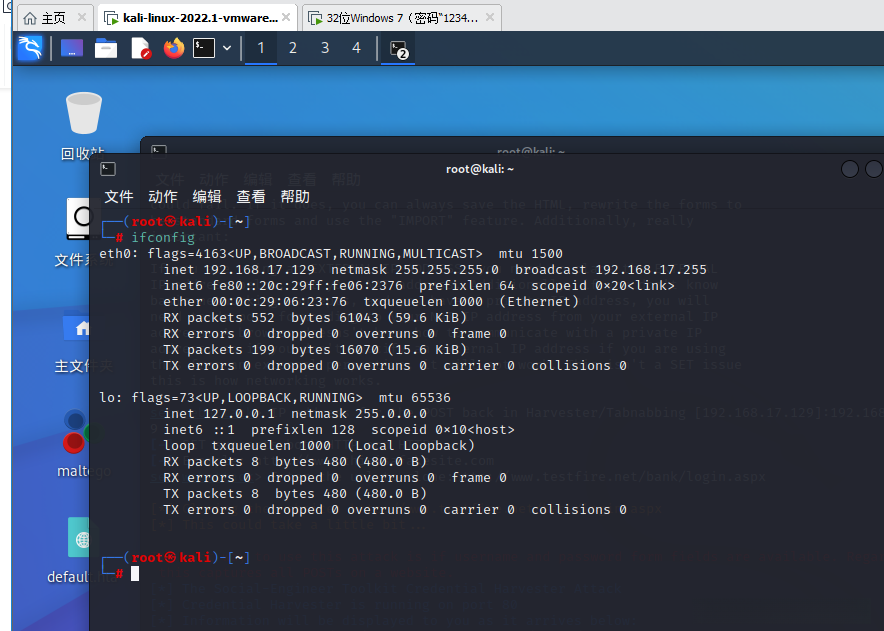The height and width of the screenshot is (631, 884).
Task: Close the 32位Windows 7 tab
Action: (490, 17)
